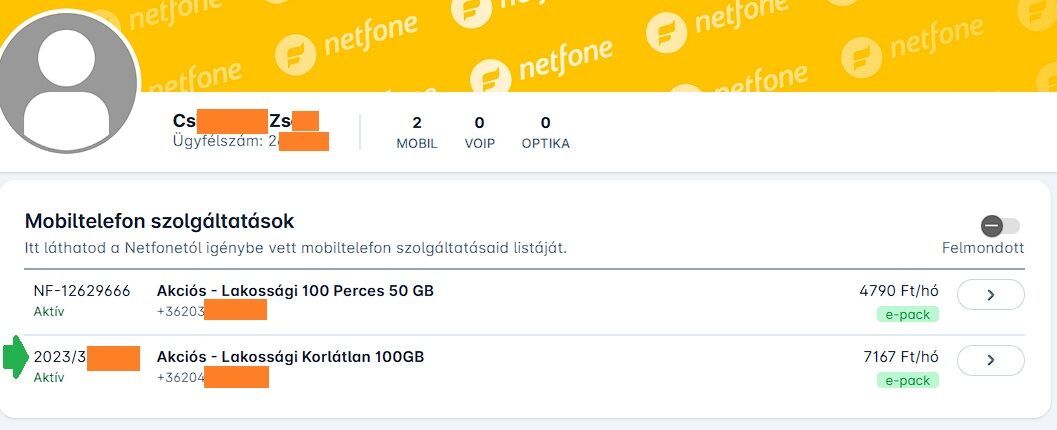
Task: Switch to the MOBIL services tab
Action: click(x=417, y=132)
